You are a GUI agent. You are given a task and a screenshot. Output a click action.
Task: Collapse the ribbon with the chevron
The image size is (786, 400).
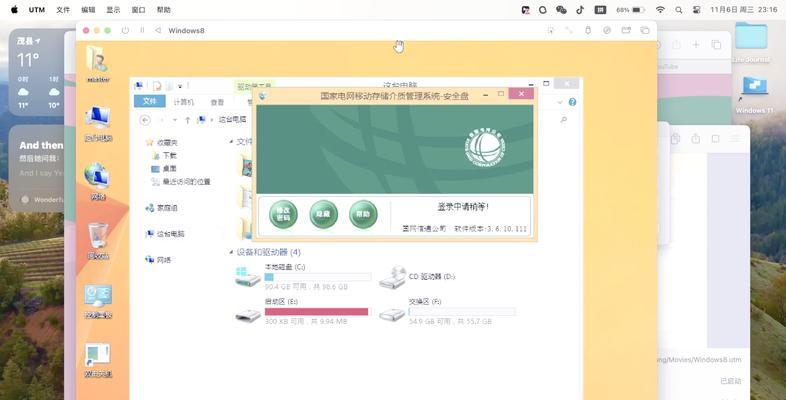tap(560, 102)
